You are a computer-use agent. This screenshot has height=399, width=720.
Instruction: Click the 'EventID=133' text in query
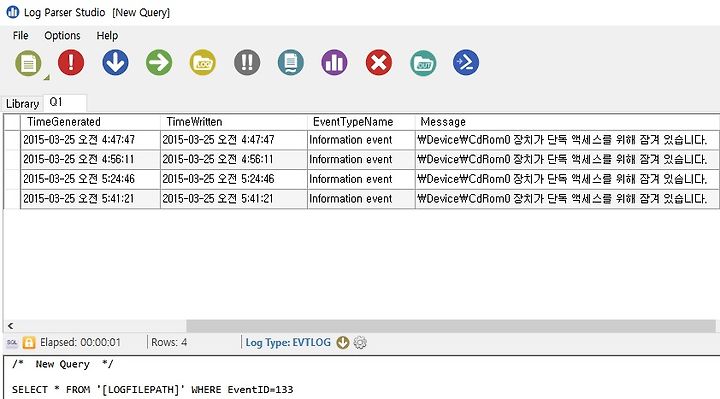(x=260, y=390)
